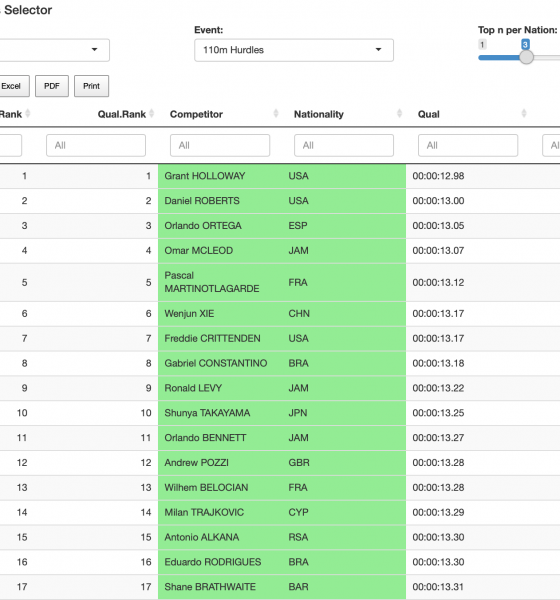This screenshot has width=560, height=600.
Task: Select competitor Pascal MARTINOTLAGARDE
Action: click(212, 282)
